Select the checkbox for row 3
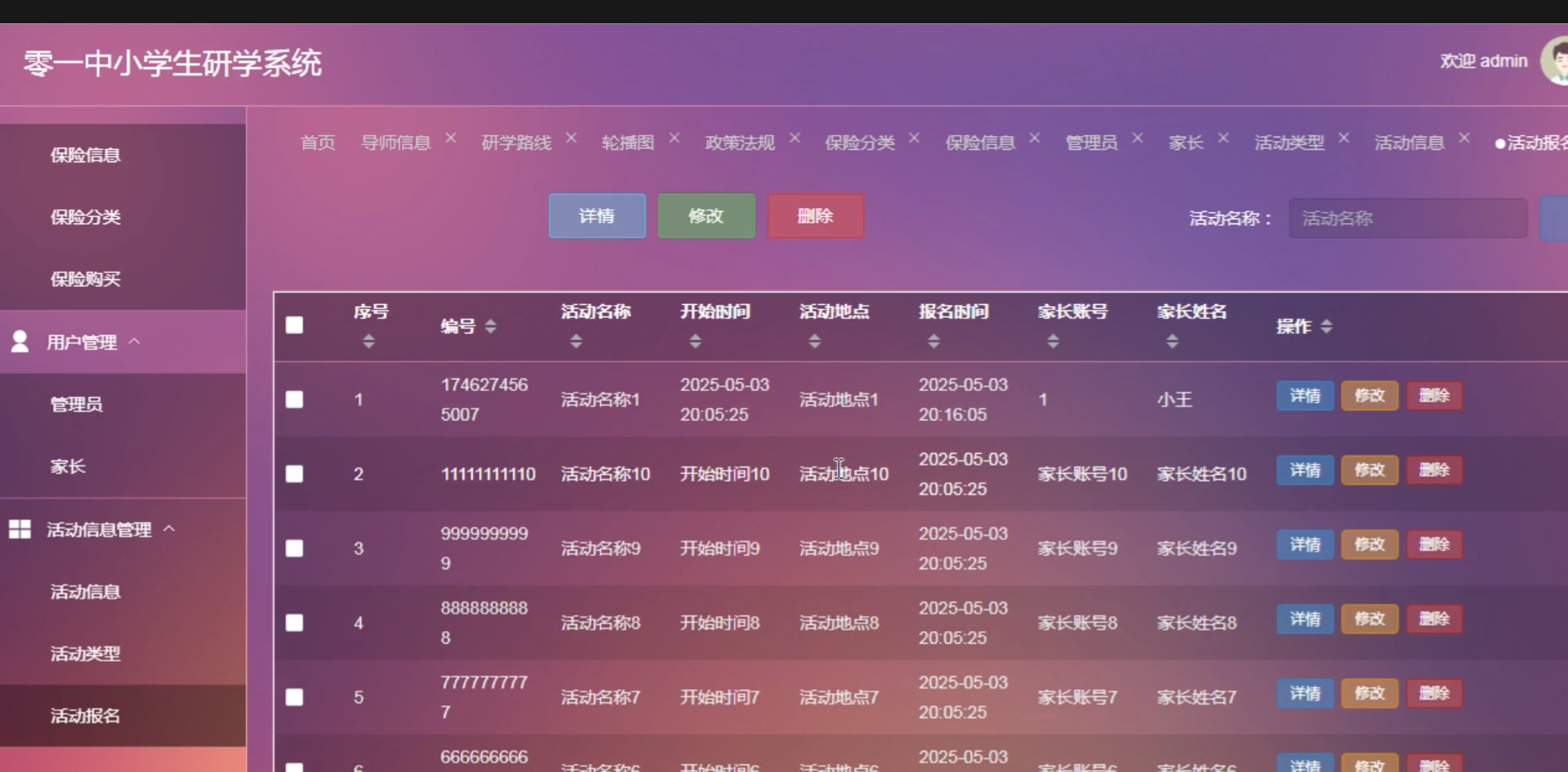Screen dimensions: 1568x772 (x=294, y=549)
